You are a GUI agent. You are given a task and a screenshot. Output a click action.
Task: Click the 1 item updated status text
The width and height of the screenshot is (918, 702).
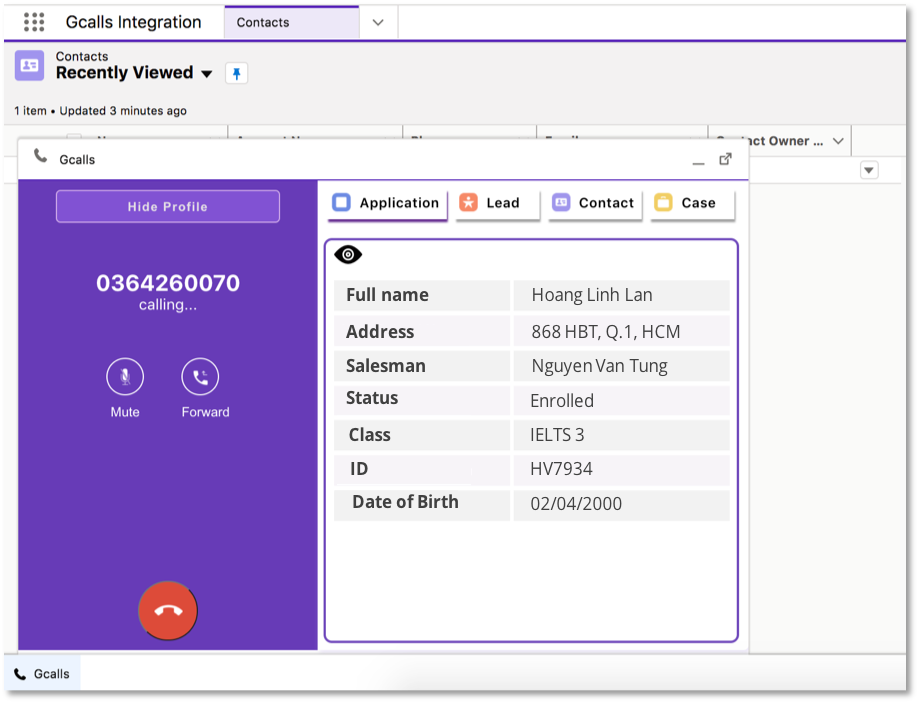coord(100,111)
